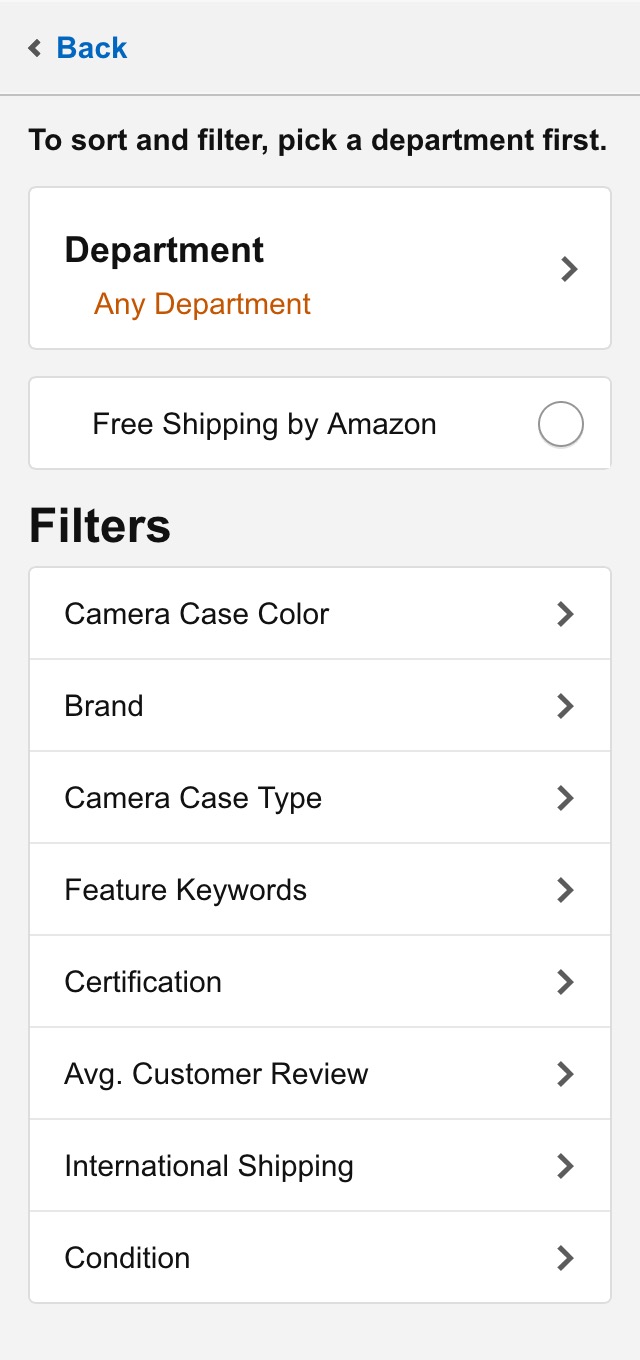The width and height of the screenshot is (640, 1360).
Task: Expand the Feature Keywords filter
Action: click(x=320, y=889)
